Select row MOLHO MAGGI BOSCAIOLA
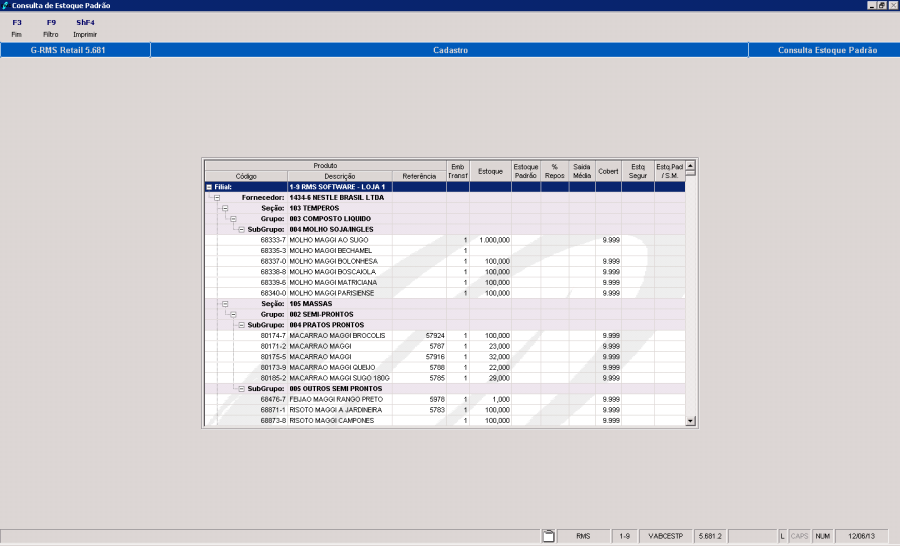Screen dimensions: 900x546 click(445, 272)
